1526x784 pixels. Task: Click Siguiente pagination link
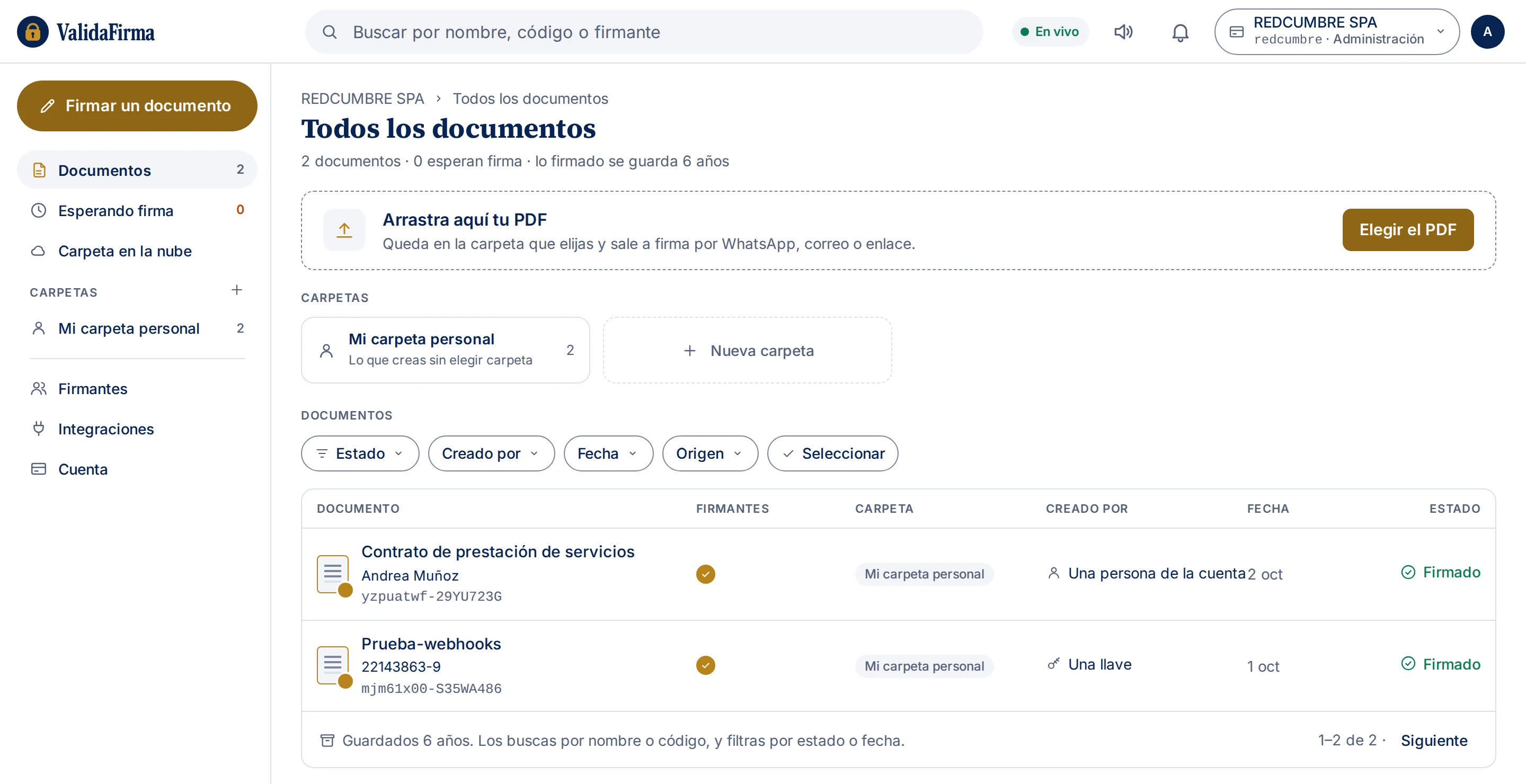(1434, 740)
